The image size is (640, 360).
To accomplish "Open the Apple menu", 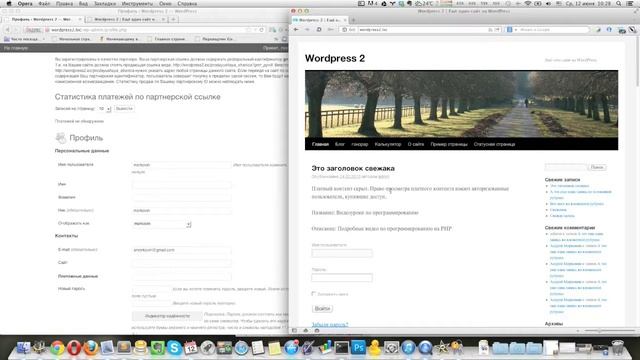I will point(9,3).
